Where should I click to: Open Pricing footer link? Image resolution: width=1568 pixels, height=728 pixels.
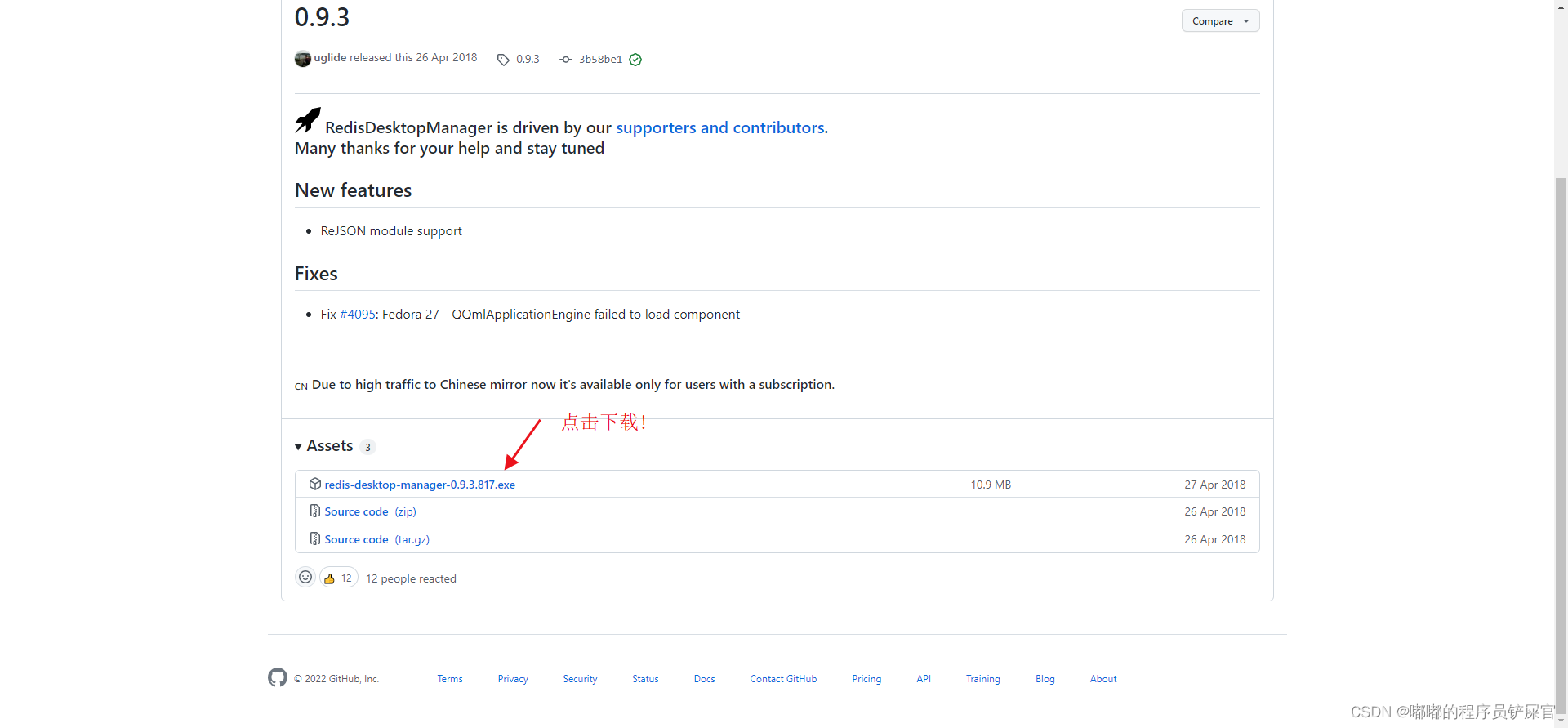(x=866, y=679)
